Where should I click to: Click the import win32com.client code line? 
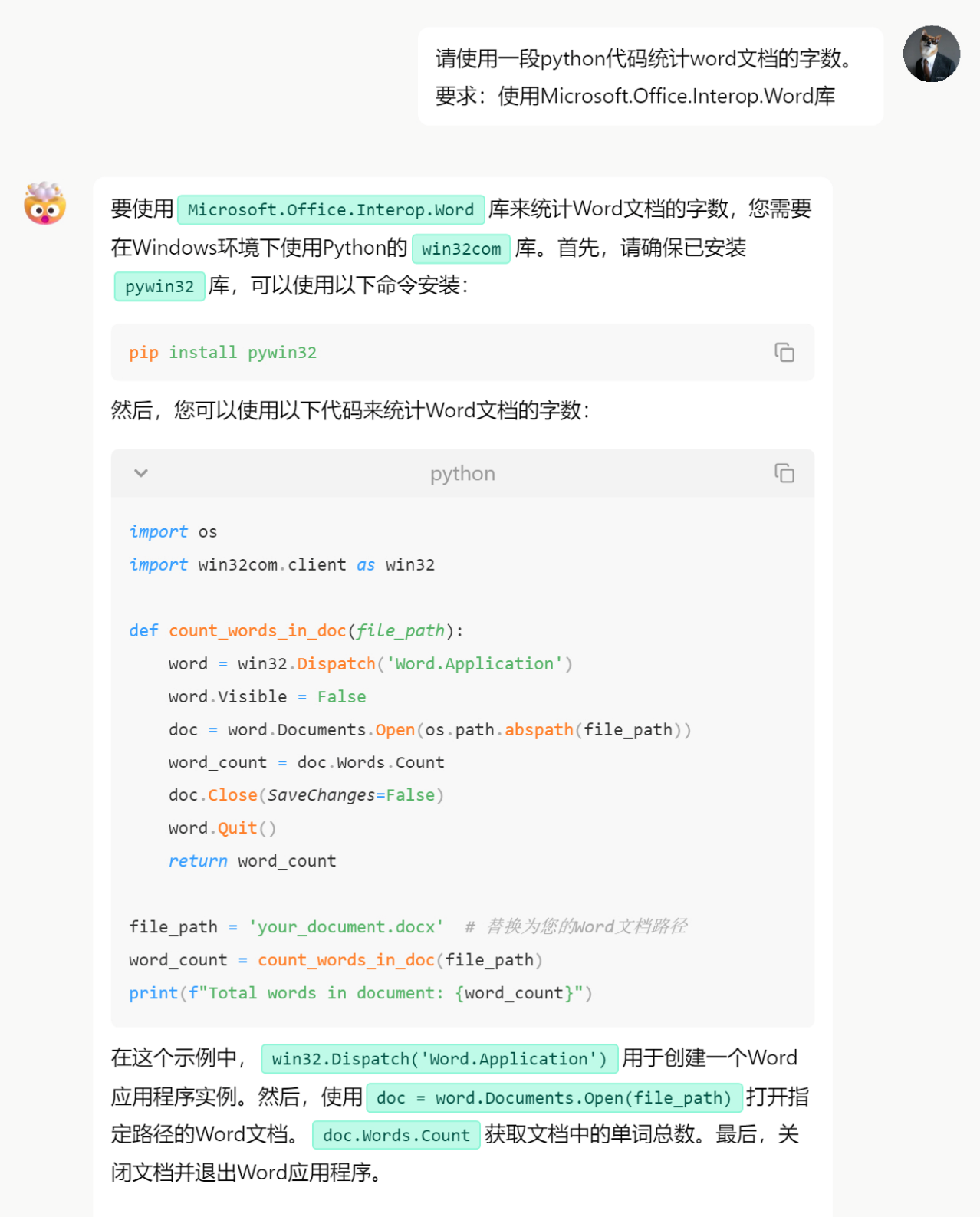point(281,565)
